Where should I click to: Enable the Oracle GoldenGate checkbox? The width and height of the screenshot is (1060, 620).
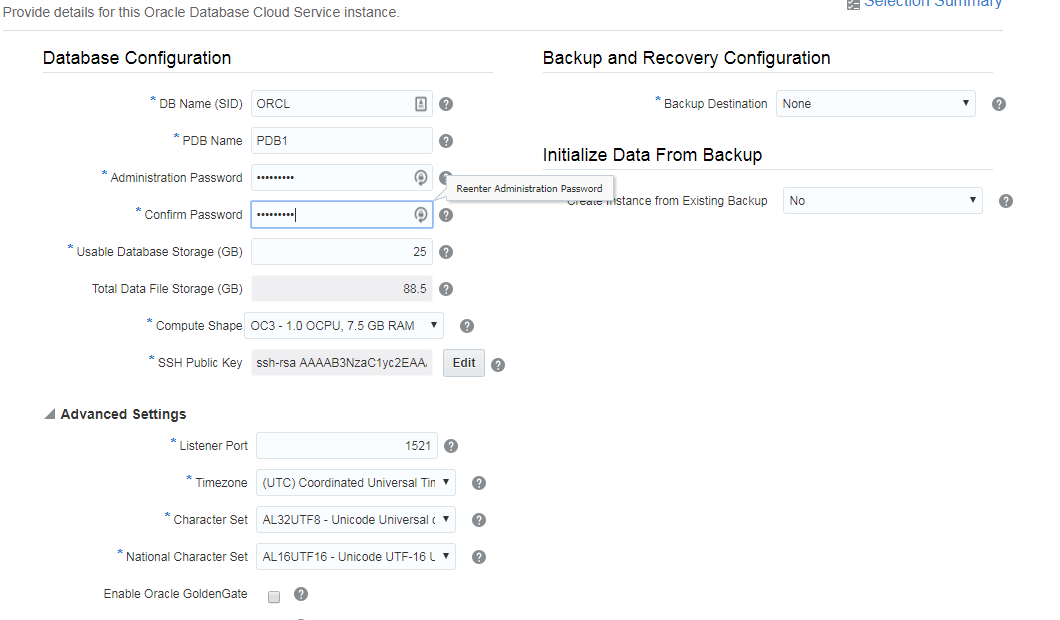click(x=273, y=594)
